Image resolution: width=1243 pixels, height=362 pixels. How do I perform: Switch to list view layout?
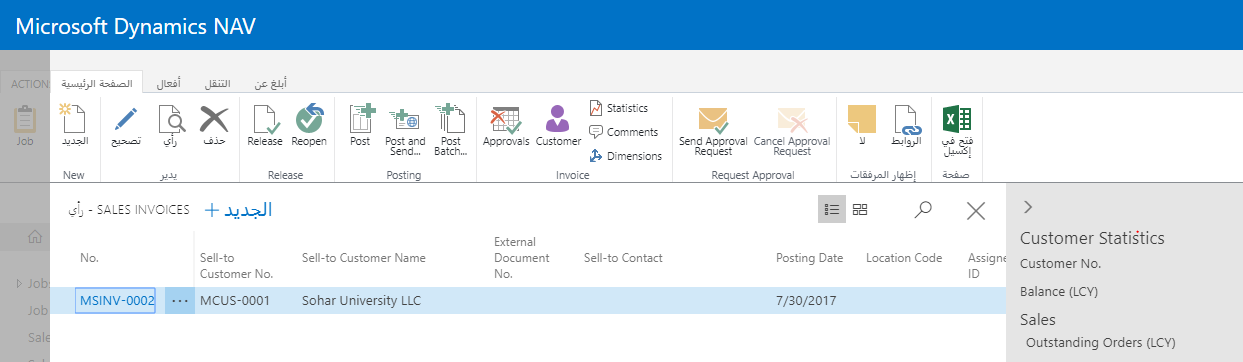pos(831,209)
